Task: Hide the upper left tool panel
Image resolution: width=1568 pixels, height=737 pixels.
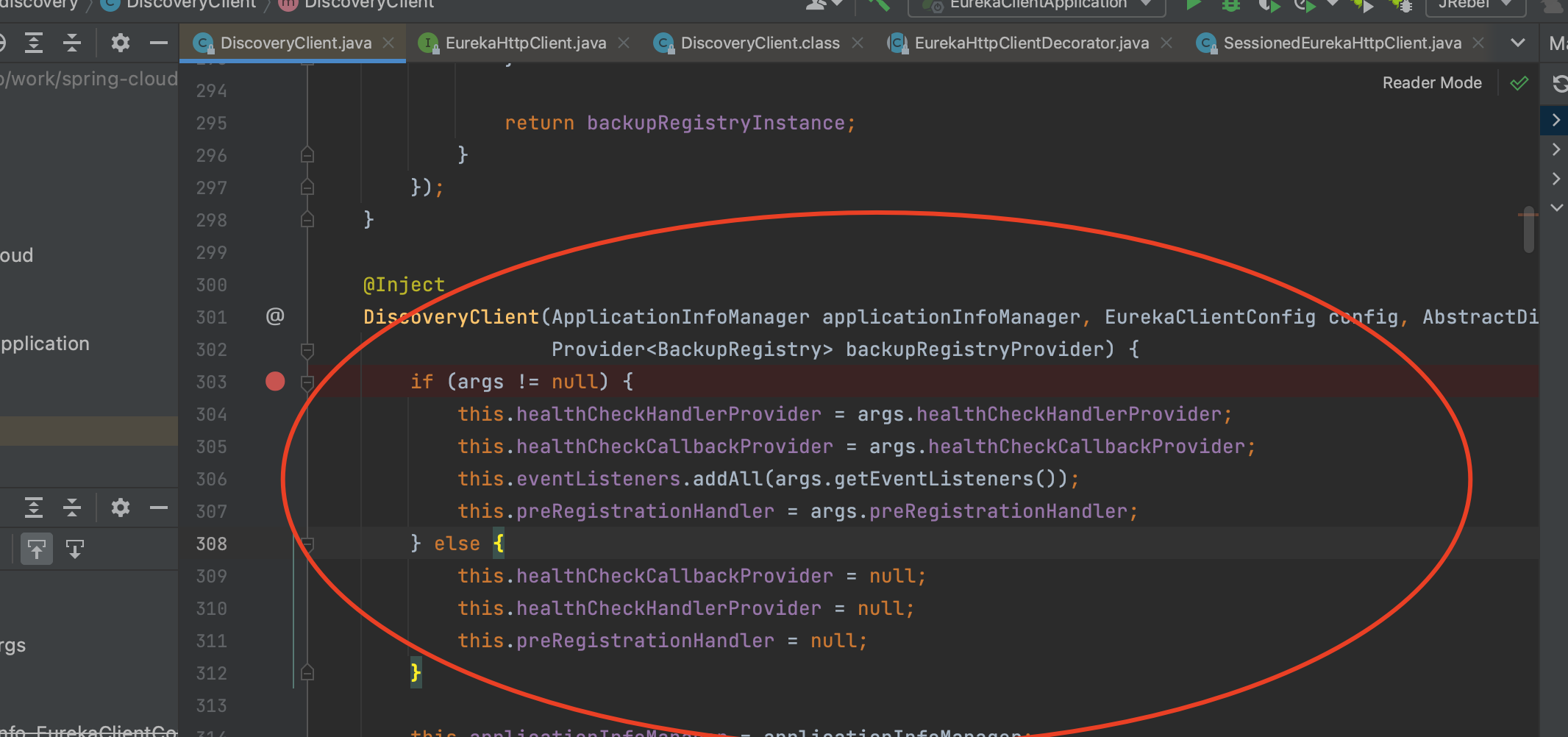Action: [x=159, y=43]
